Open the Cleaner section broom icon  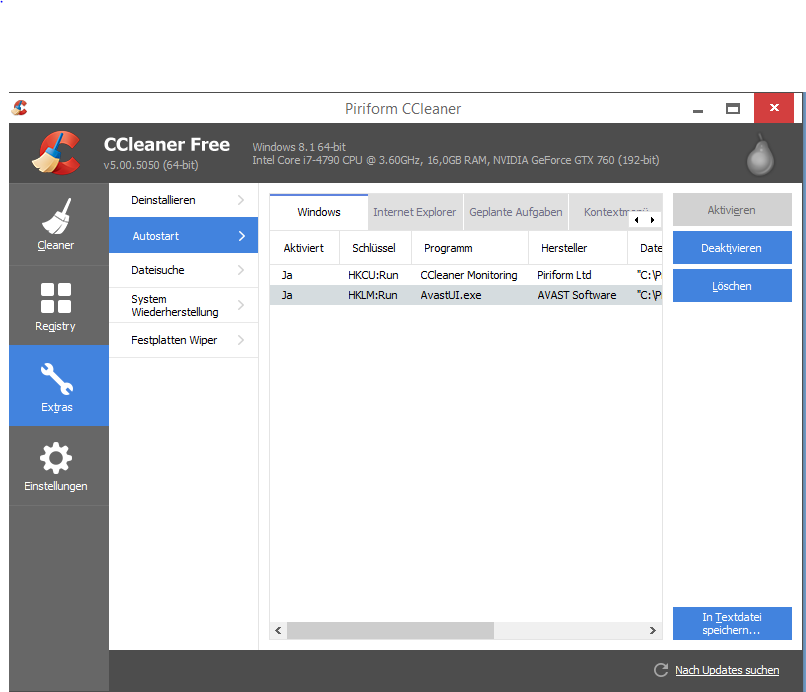click(x=57, y=216)
